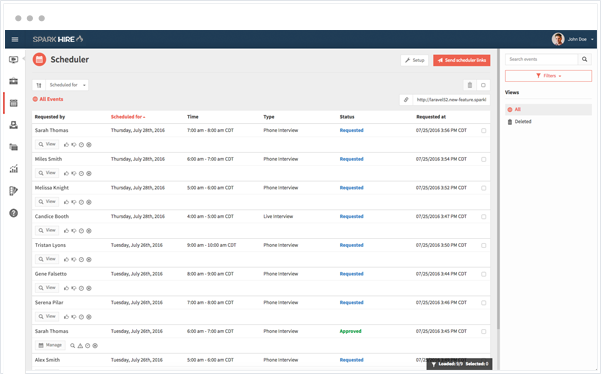Click thumbs down icon for Miles Smith
601x374 pixels.
pyautogui.click(x=74, y=174)
